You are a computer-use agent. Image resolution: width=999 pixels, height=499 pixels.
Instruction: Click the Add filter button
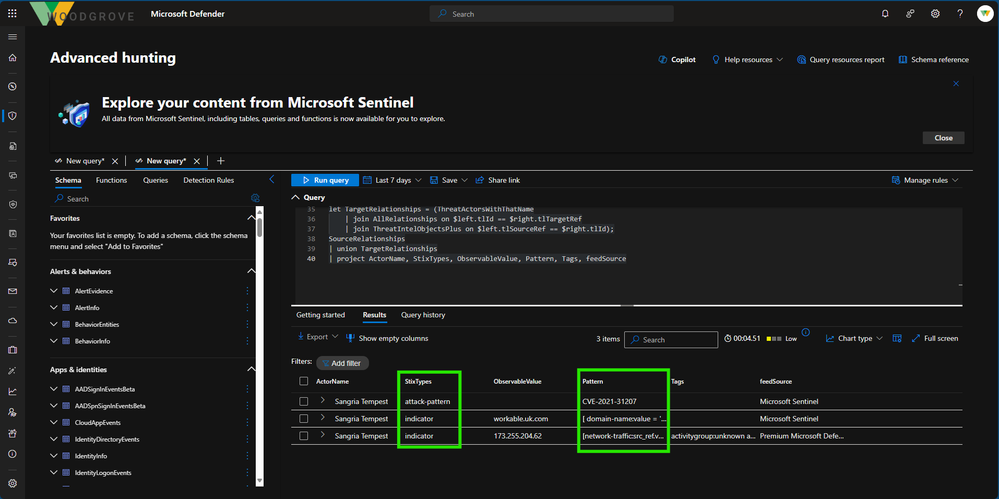[341, 362]
